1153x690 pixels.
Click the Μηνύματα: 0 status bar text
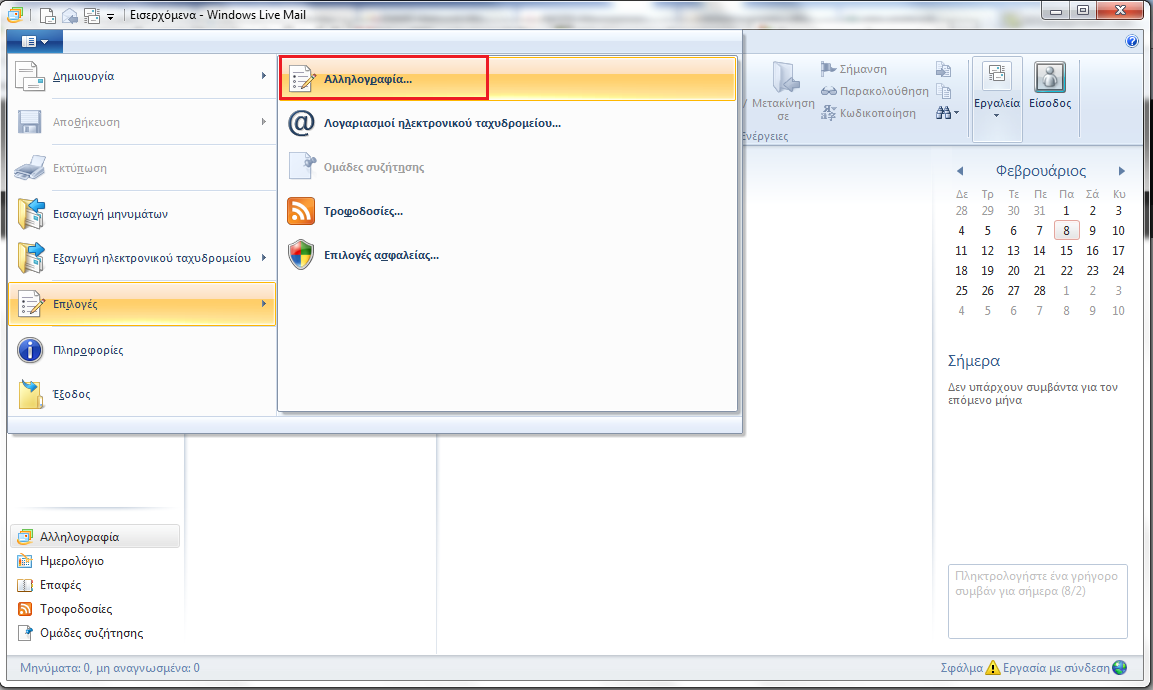110,668
